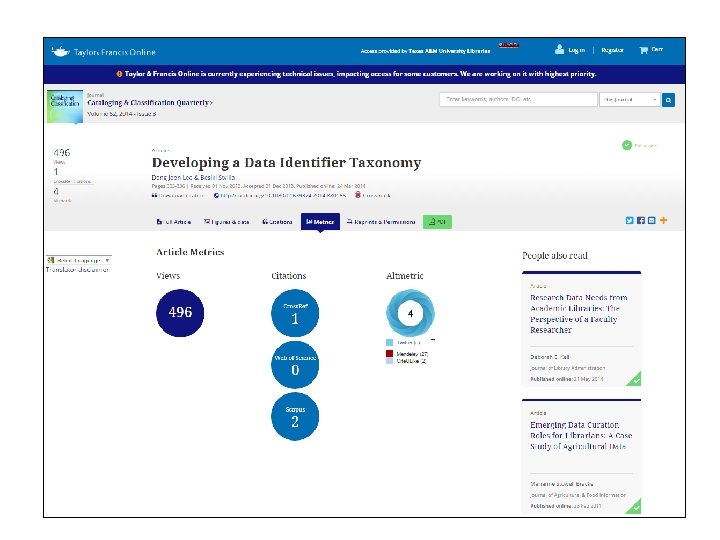
Task: Click the People also read heading
Action: point(555,256)
